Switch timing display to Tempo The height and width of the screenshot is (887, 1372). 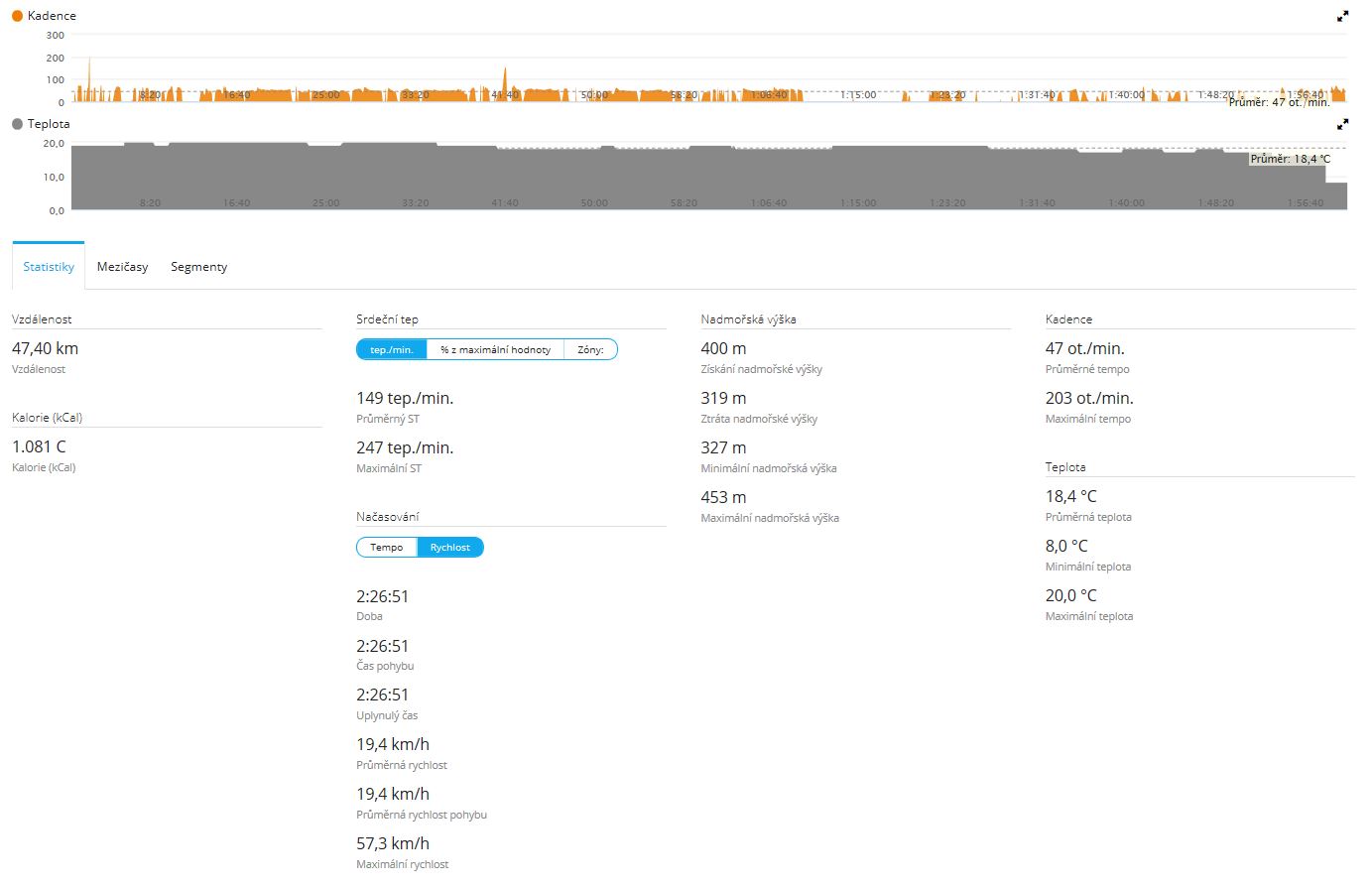(x=387, y=548)
